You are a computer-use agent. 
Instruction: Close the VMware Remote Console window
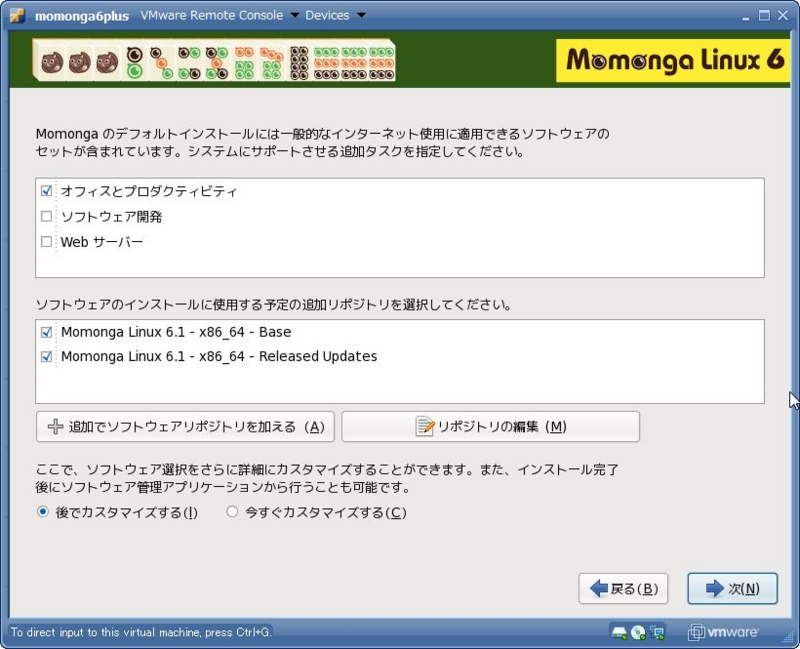(x=783, y=15)
